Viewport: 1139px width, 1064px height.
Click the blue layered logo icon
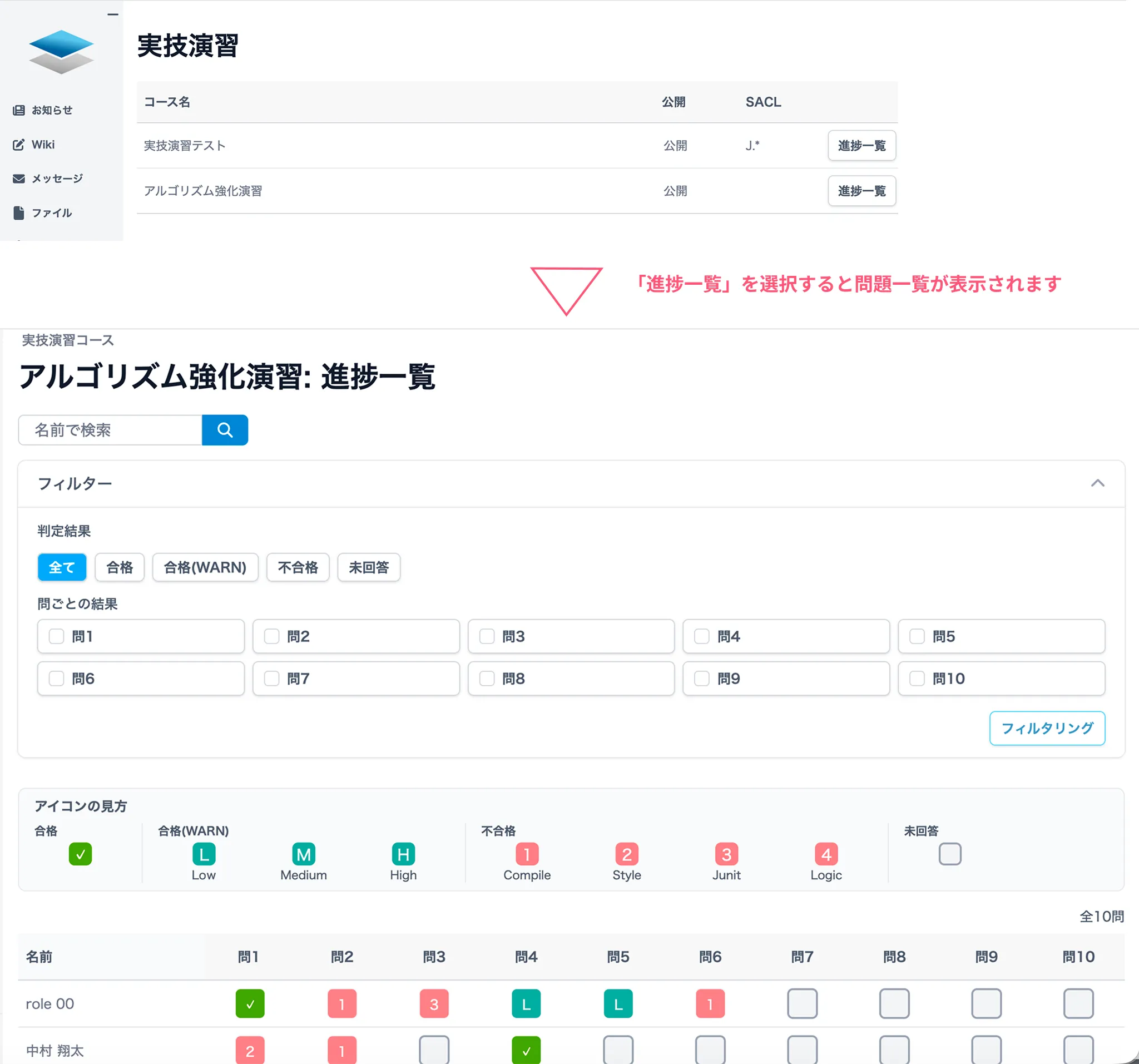pyautogui.click(x=61, y=52)
